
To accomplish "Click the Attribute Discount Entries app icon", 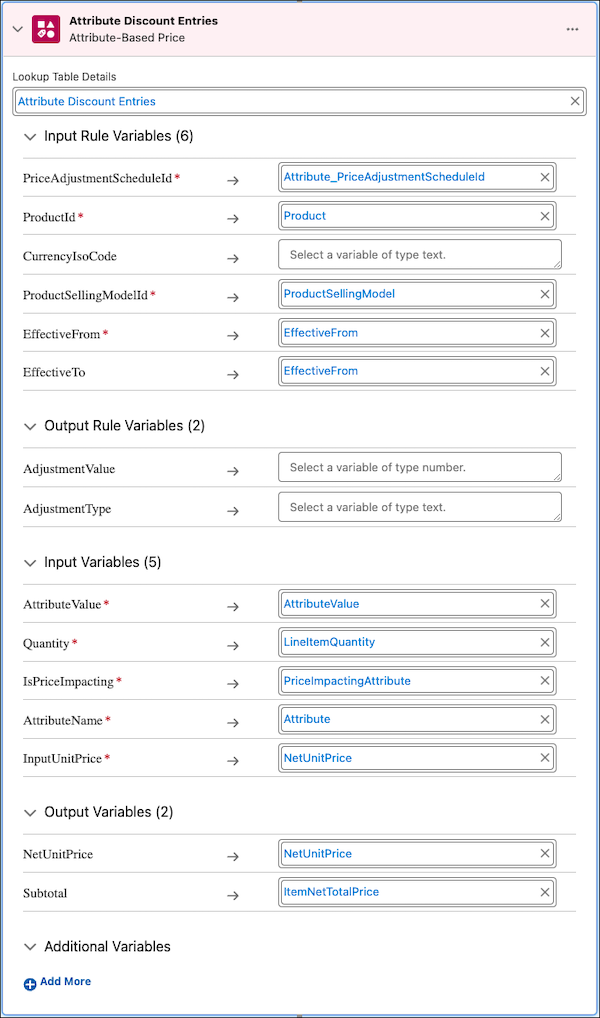I will (45, 27).
